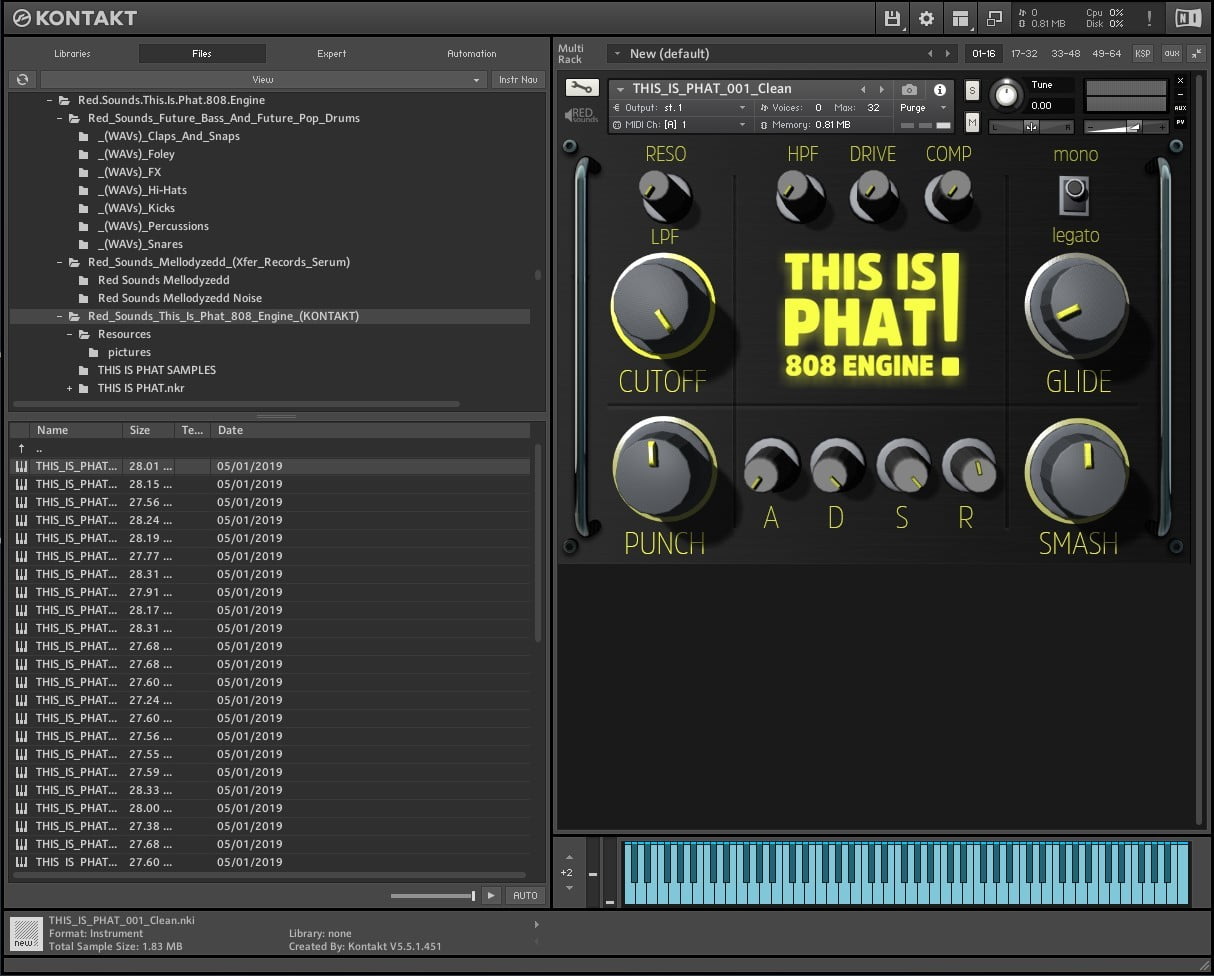Open the workspace layout icon

[x=960, y=18]
